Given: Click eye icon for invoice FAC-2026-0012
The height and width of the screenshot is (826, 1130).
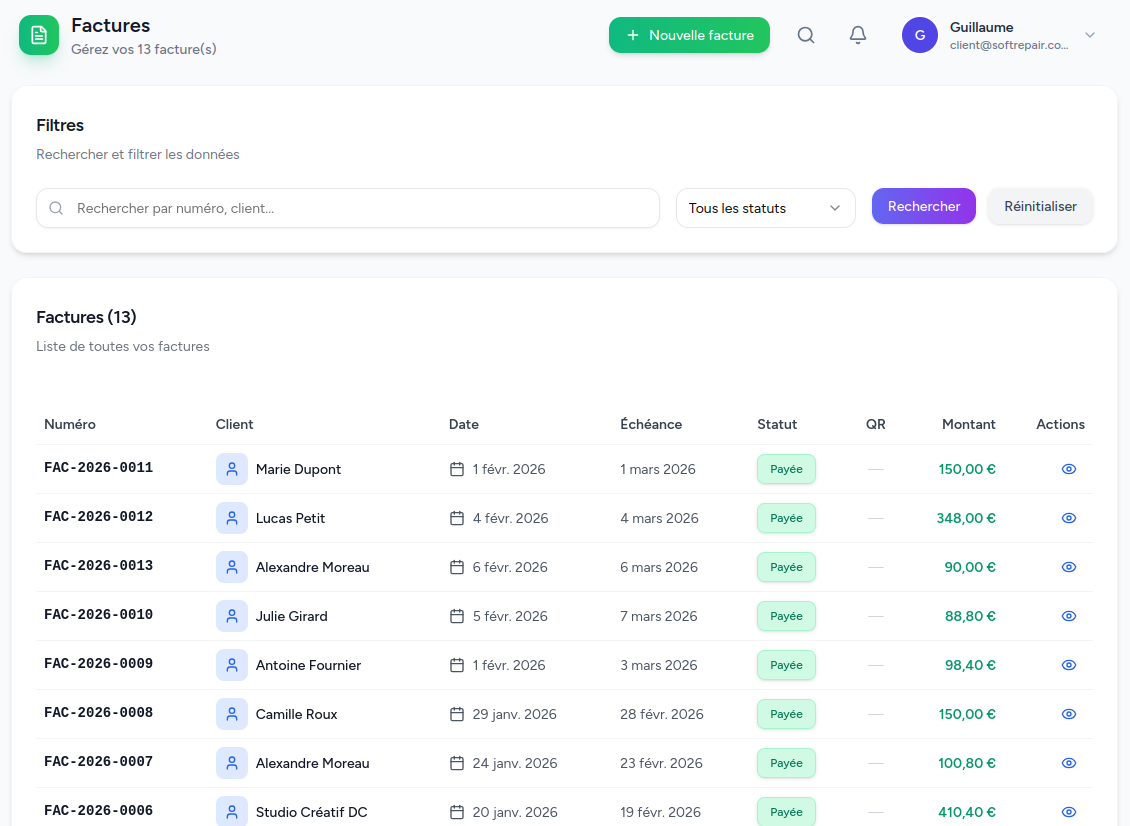Looking at the screenshot, I should click(x=1068, y=518).
